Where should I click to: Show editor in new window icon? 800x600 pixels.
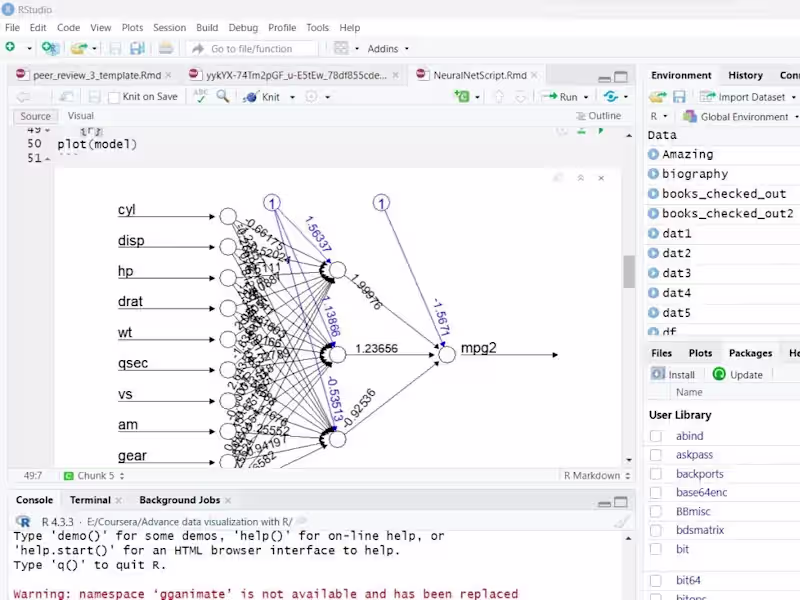click(x=66, y=96)
